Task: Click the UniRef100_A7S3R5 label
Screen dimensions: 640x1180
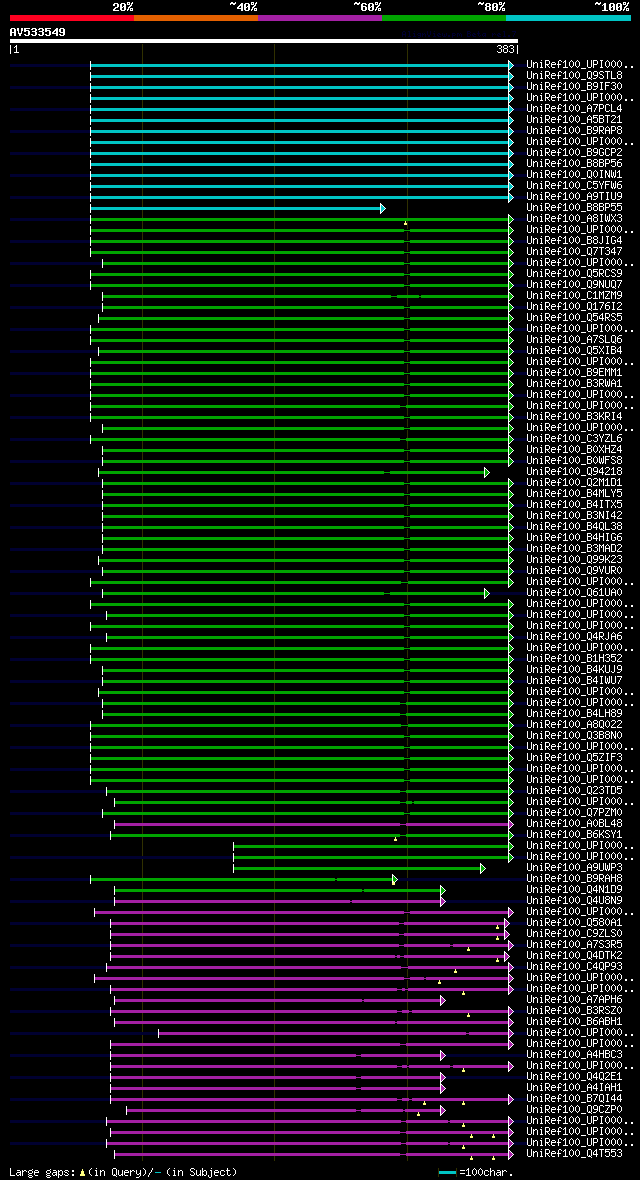Action: coord(574,944)
